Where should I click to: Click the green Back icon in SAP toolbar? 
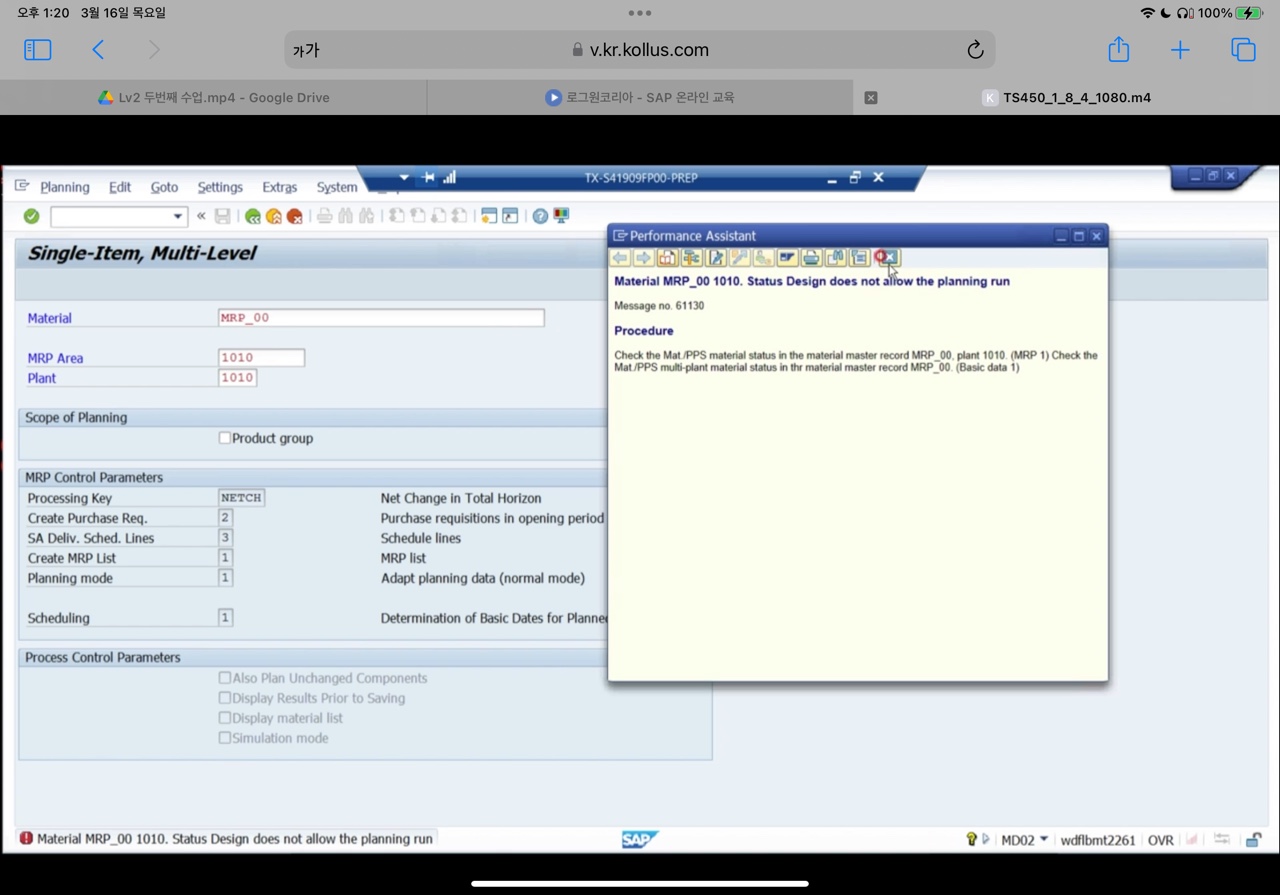(x=253, y=216)
